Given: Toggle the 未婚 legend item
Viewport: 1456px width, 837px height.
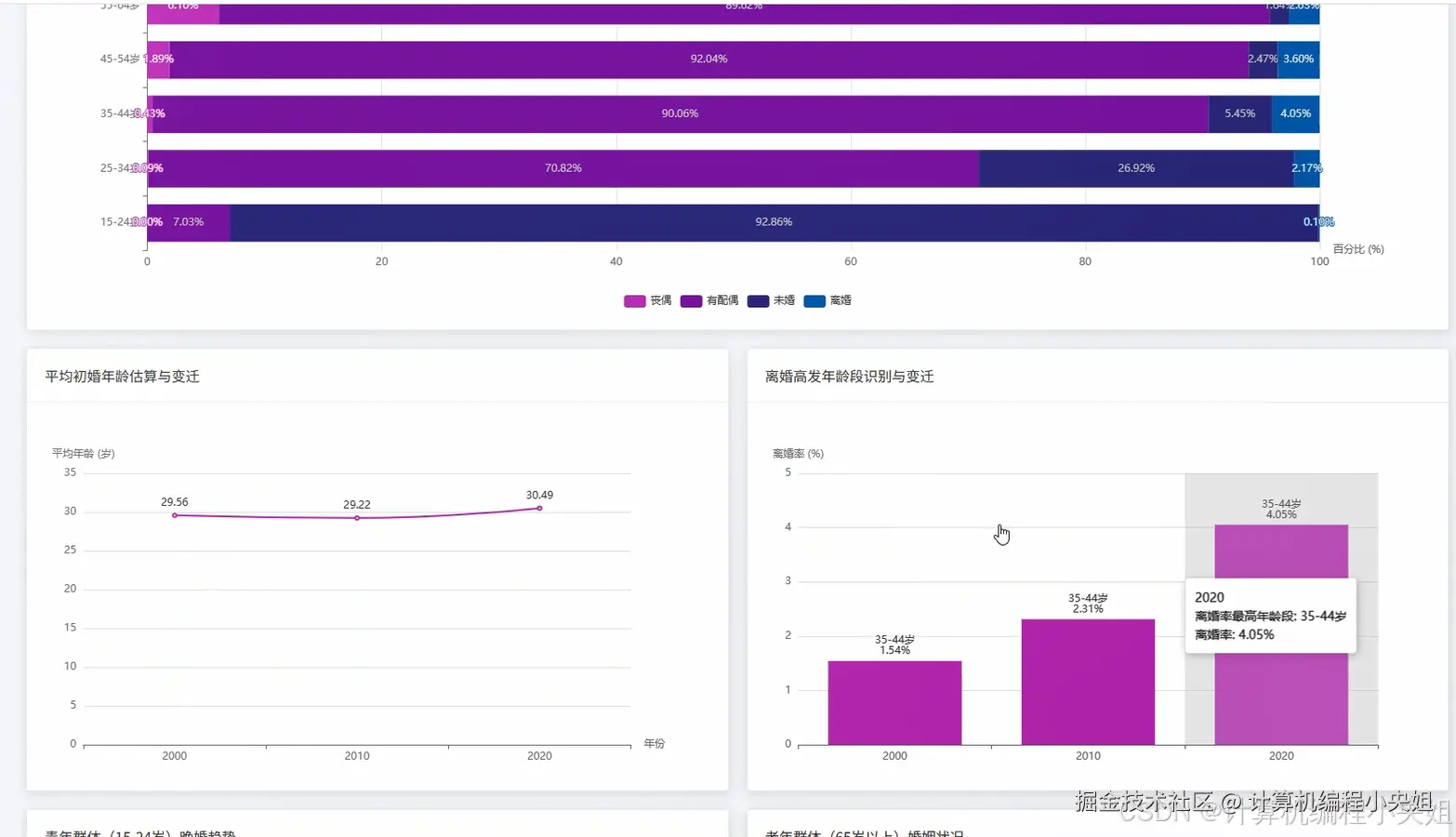Looking at the screenshot, I should (771, 300).
